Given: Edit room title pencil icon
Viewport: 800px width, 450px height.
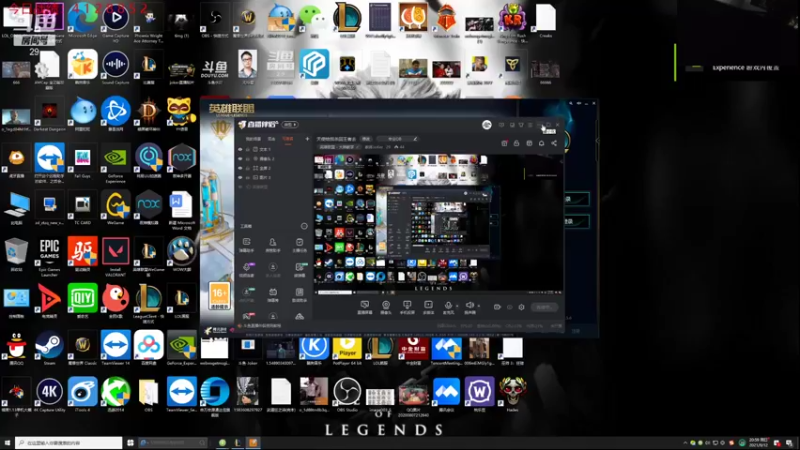Looking at the screenshot, I should 415,139.
